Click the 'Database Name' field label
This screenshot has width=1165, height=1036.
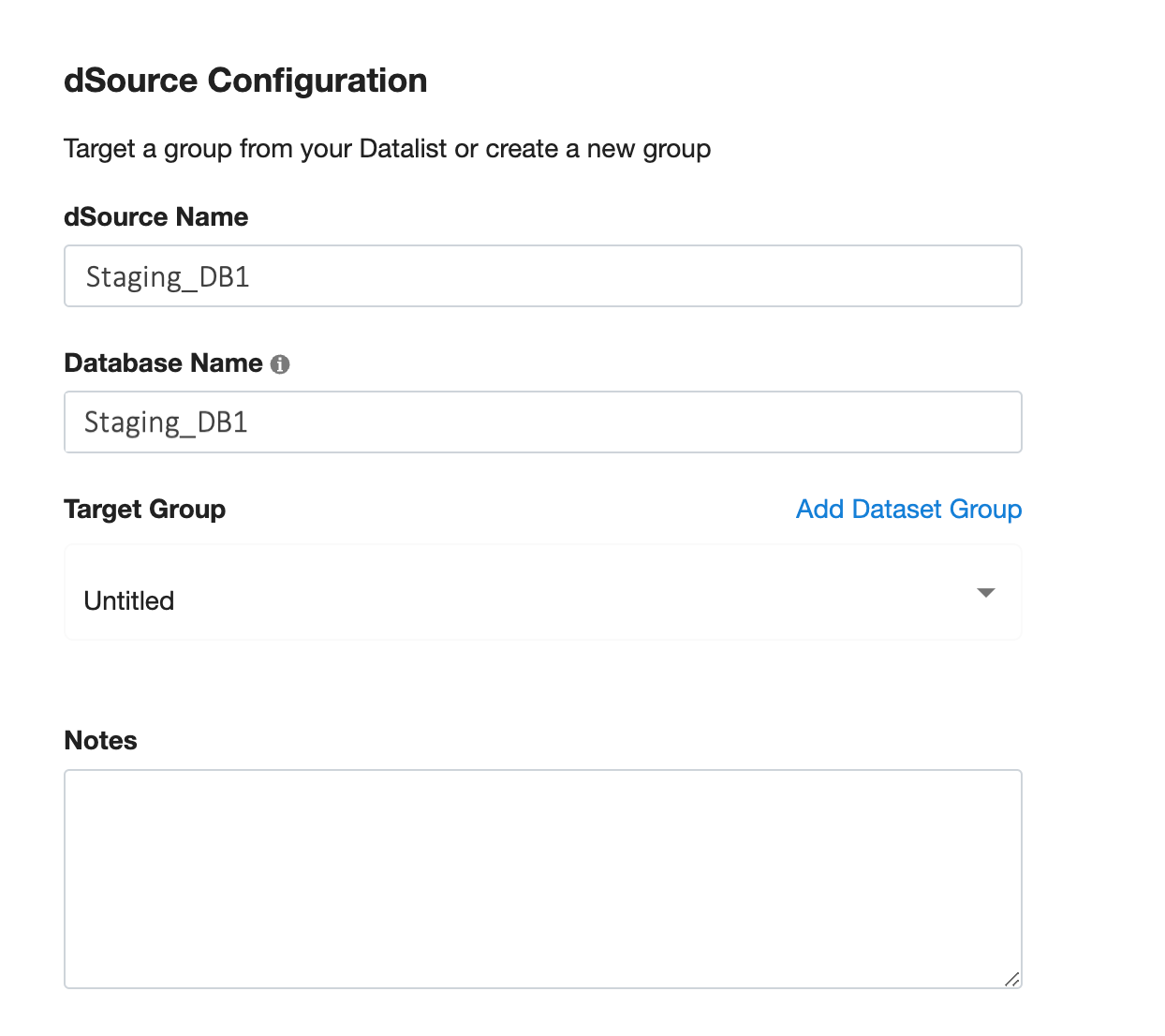coord(163,363)
